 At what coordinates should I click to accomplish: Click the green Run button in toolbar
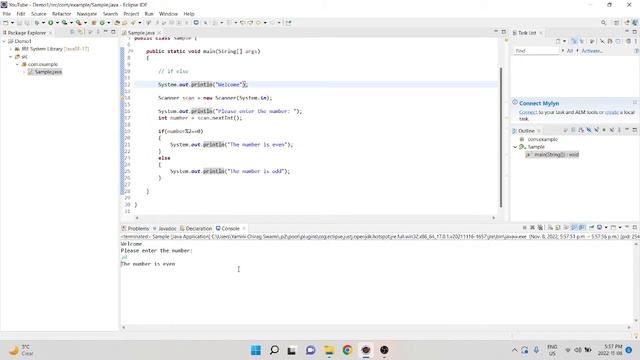click(x=51, y=23)
